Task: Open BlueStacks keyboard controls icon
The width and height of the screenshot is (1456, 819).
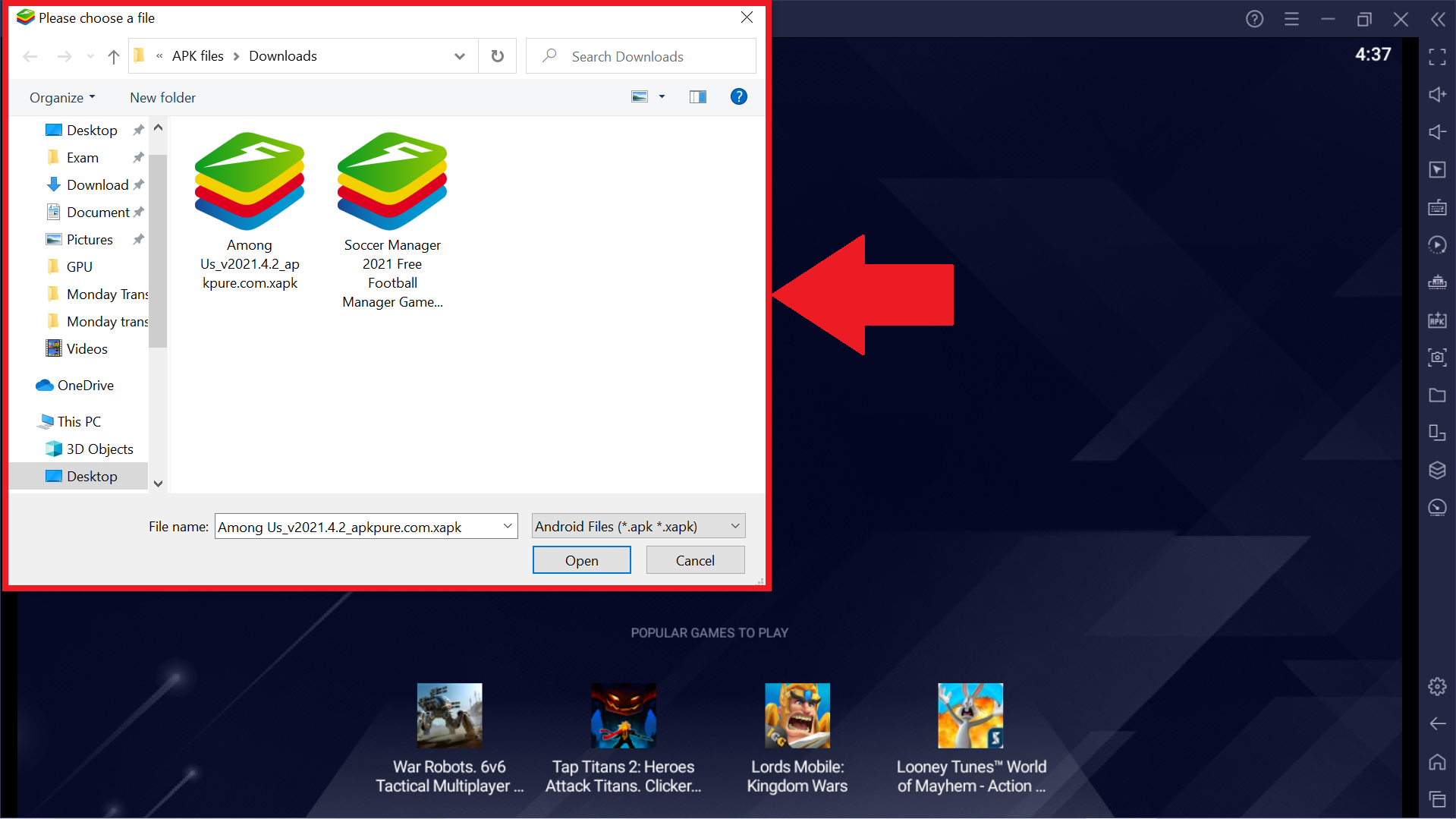Action: tap(1437, 207)
